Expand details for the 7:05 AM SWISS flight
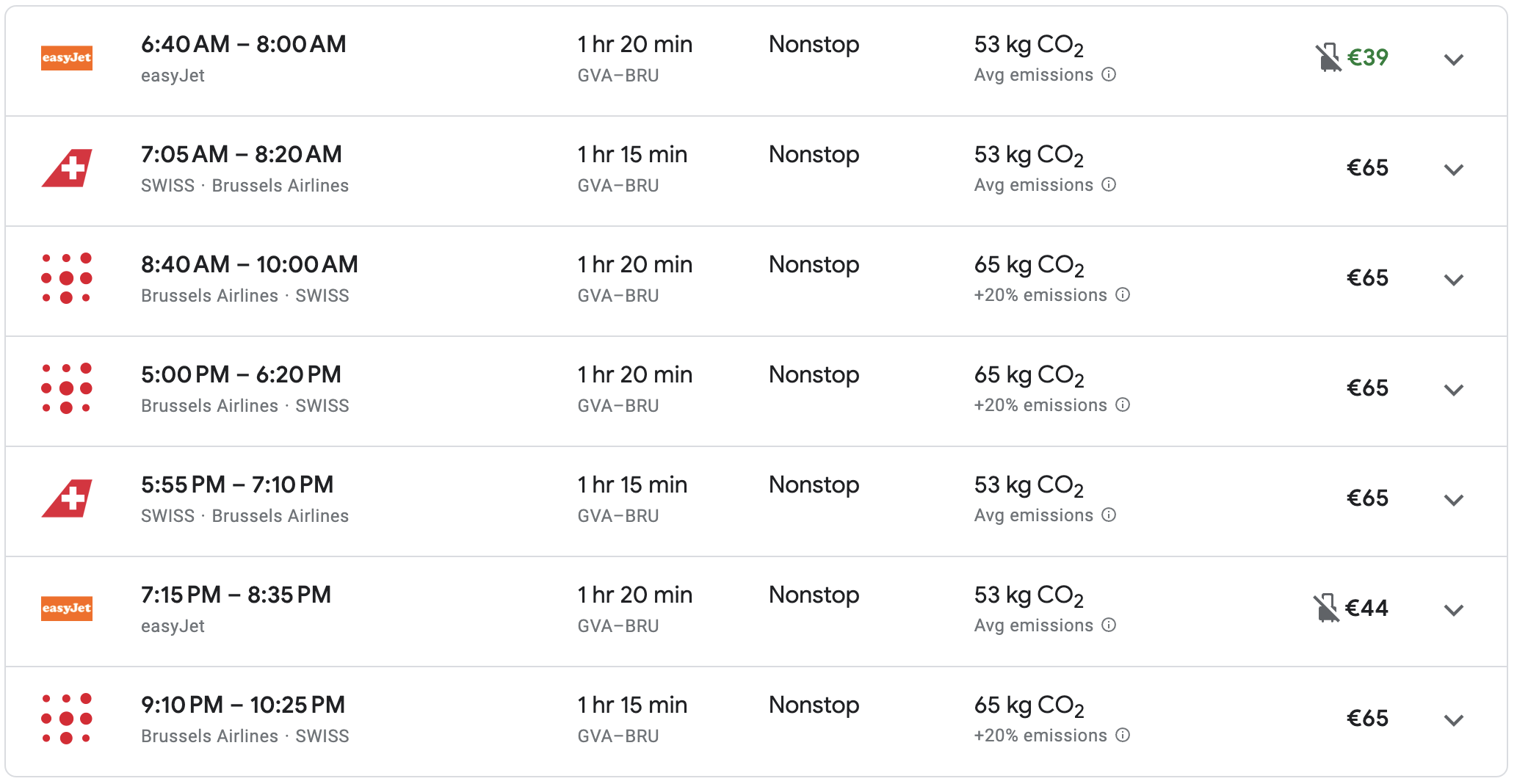Image resolution: width=1517 pixels, height=784 pixels. [1454, 170]
